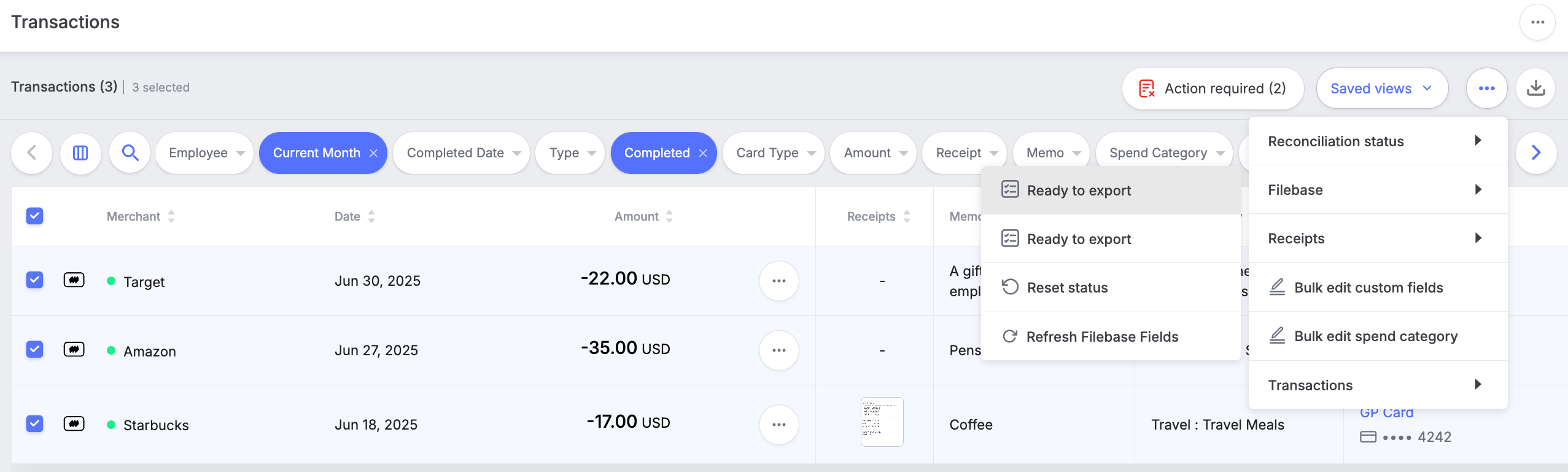Open the Completed Date filter dropdown
The width and height of the screenshot is (1568, 472).
[461, 153]
